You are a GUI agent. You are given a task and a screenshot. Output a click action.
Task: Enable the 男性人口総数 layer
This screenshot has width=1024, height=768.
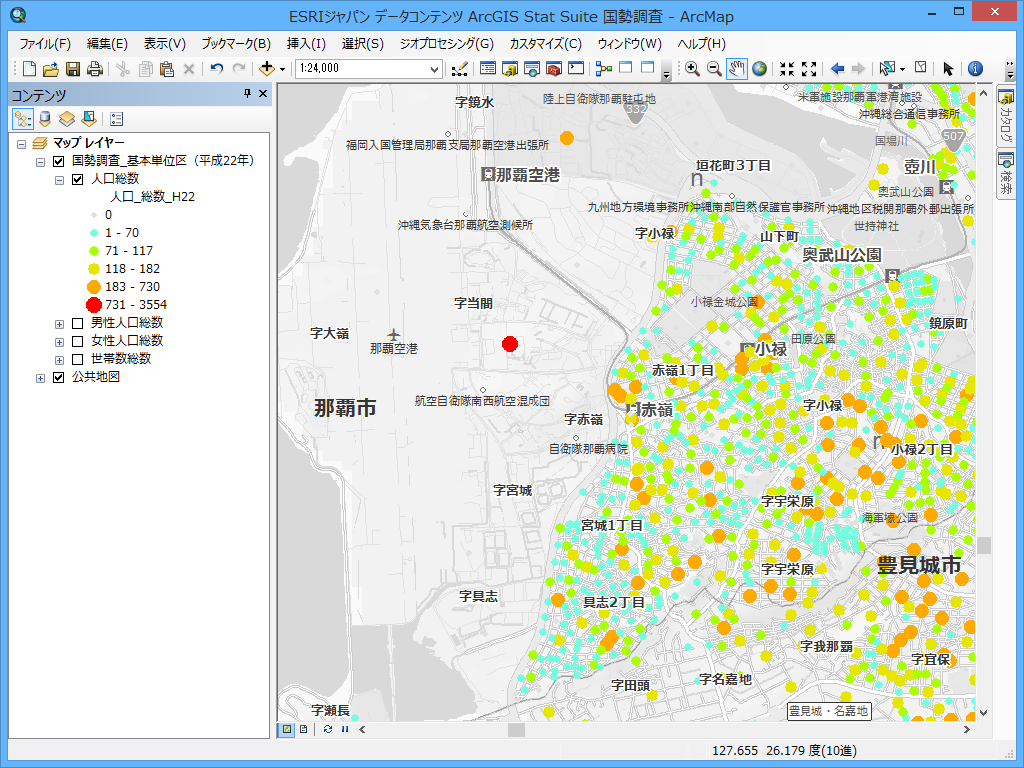78,323
